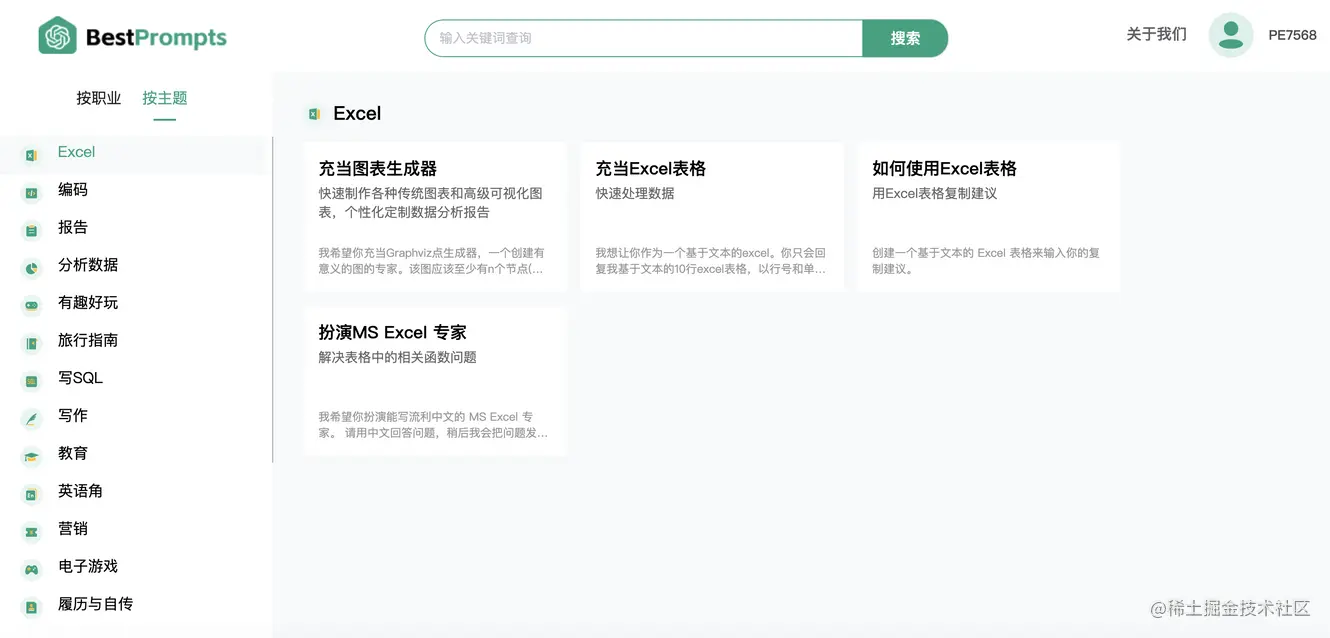This screenshot has width=1330, height=638.
Task: Click the Excel sidebar icon
Action: coord(31,155)
